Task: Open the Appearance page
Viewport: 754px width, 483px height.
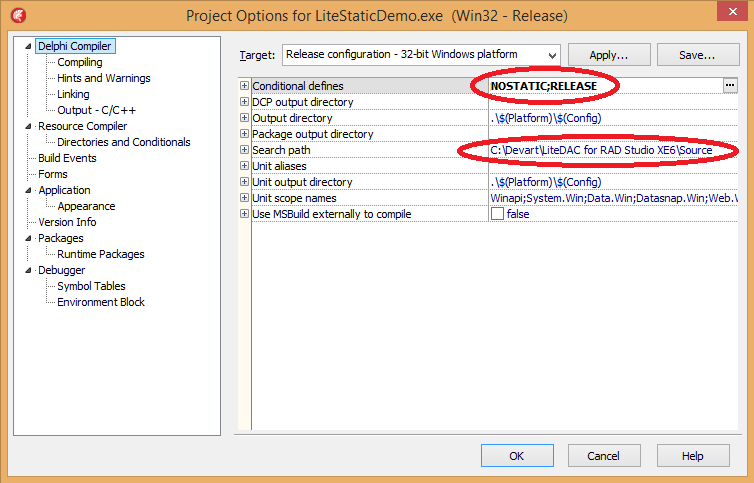Action: [87, 206]
